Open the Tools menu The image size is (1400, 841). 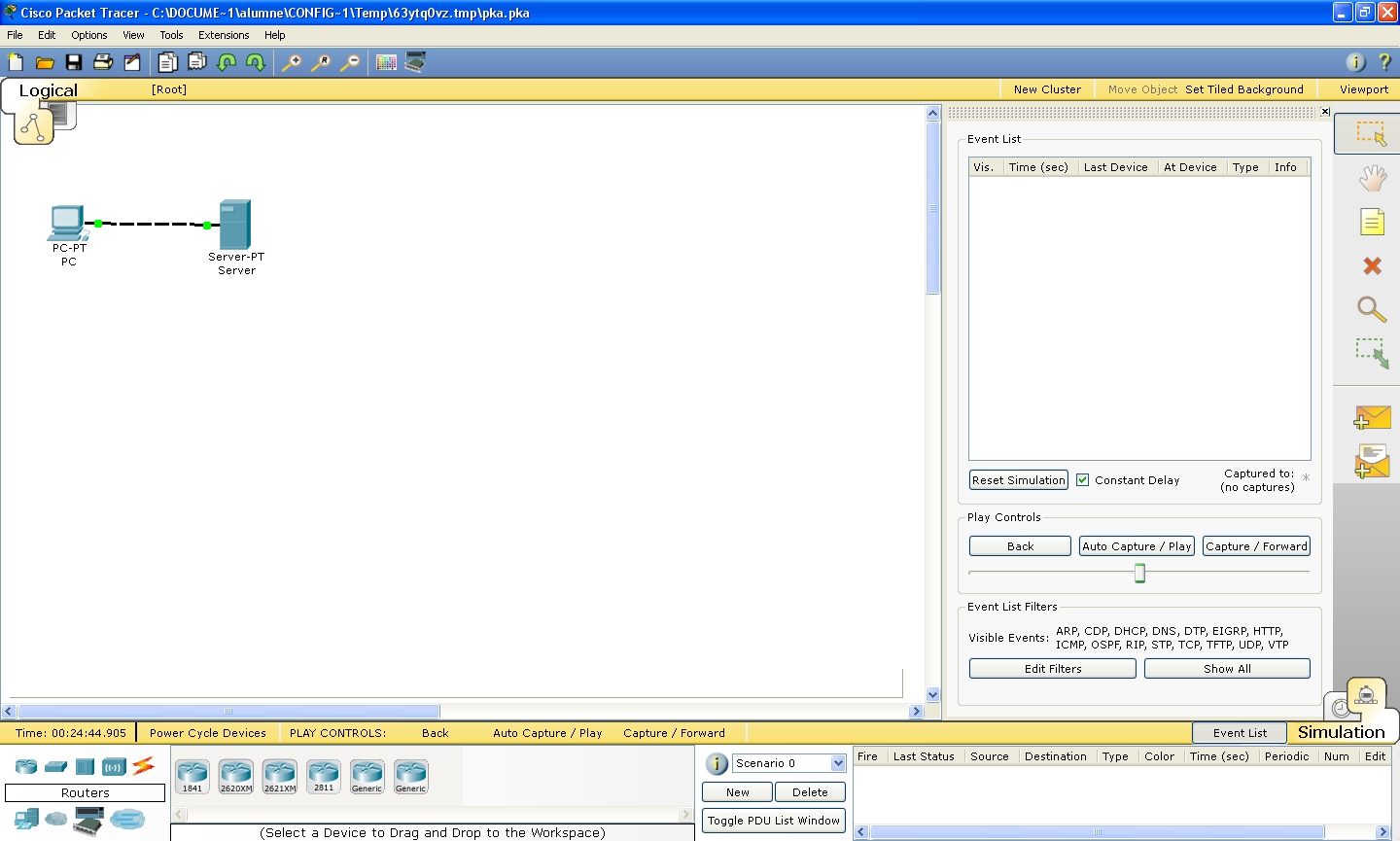click(x=171, y=35)
